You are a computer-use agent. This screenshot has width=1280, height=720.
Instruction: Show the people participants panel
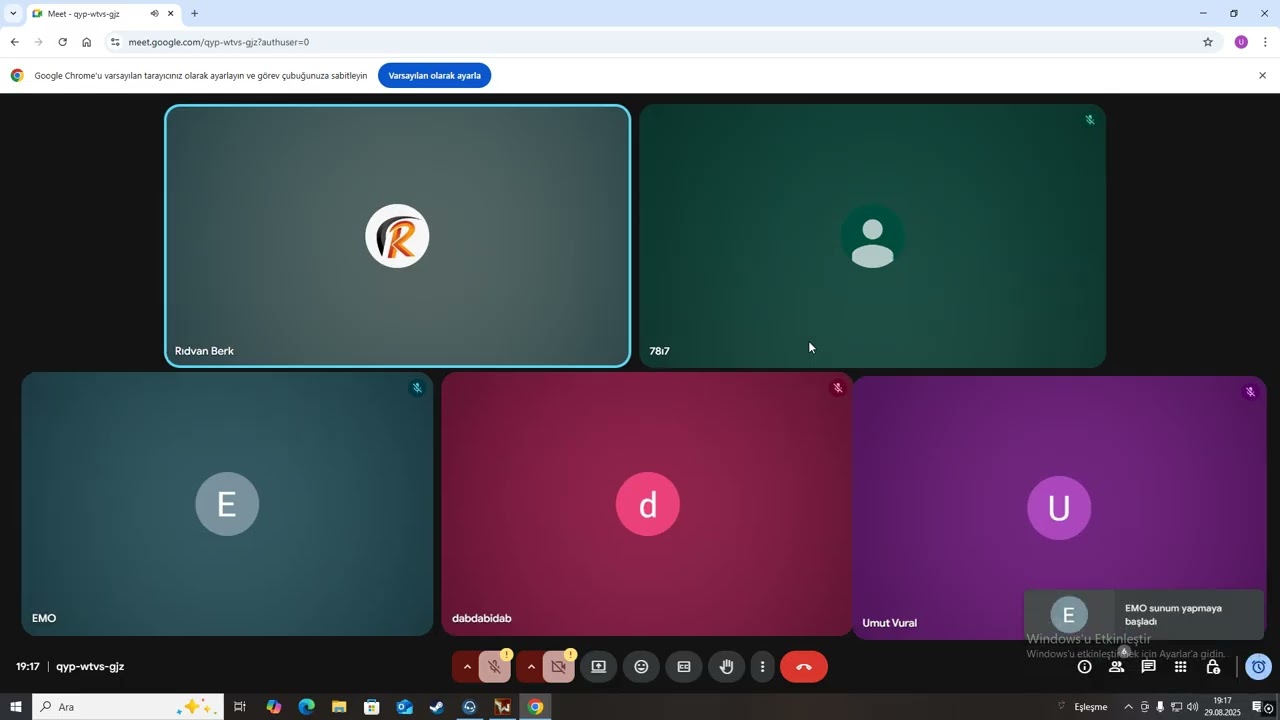(x=1116, y=667)
